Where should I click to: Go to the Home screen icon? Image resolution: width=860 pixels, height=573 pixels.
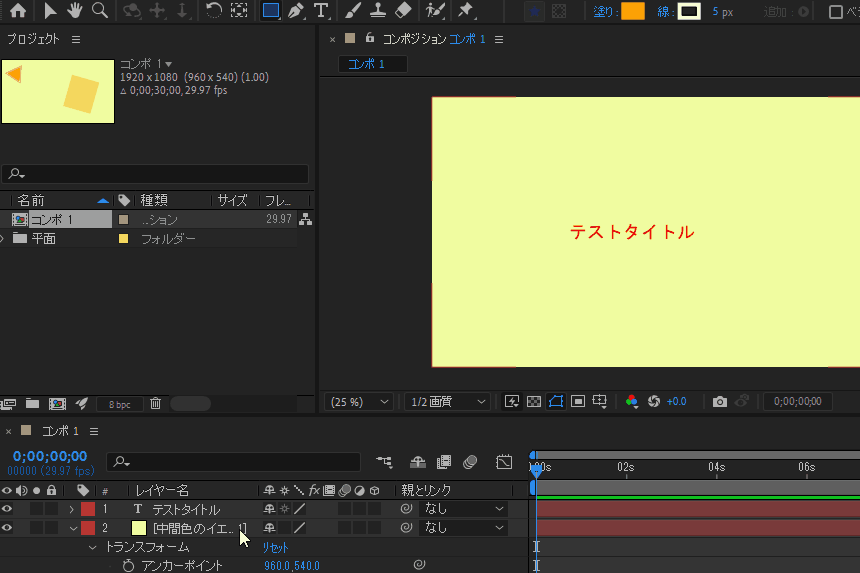(x=18, y=10)
